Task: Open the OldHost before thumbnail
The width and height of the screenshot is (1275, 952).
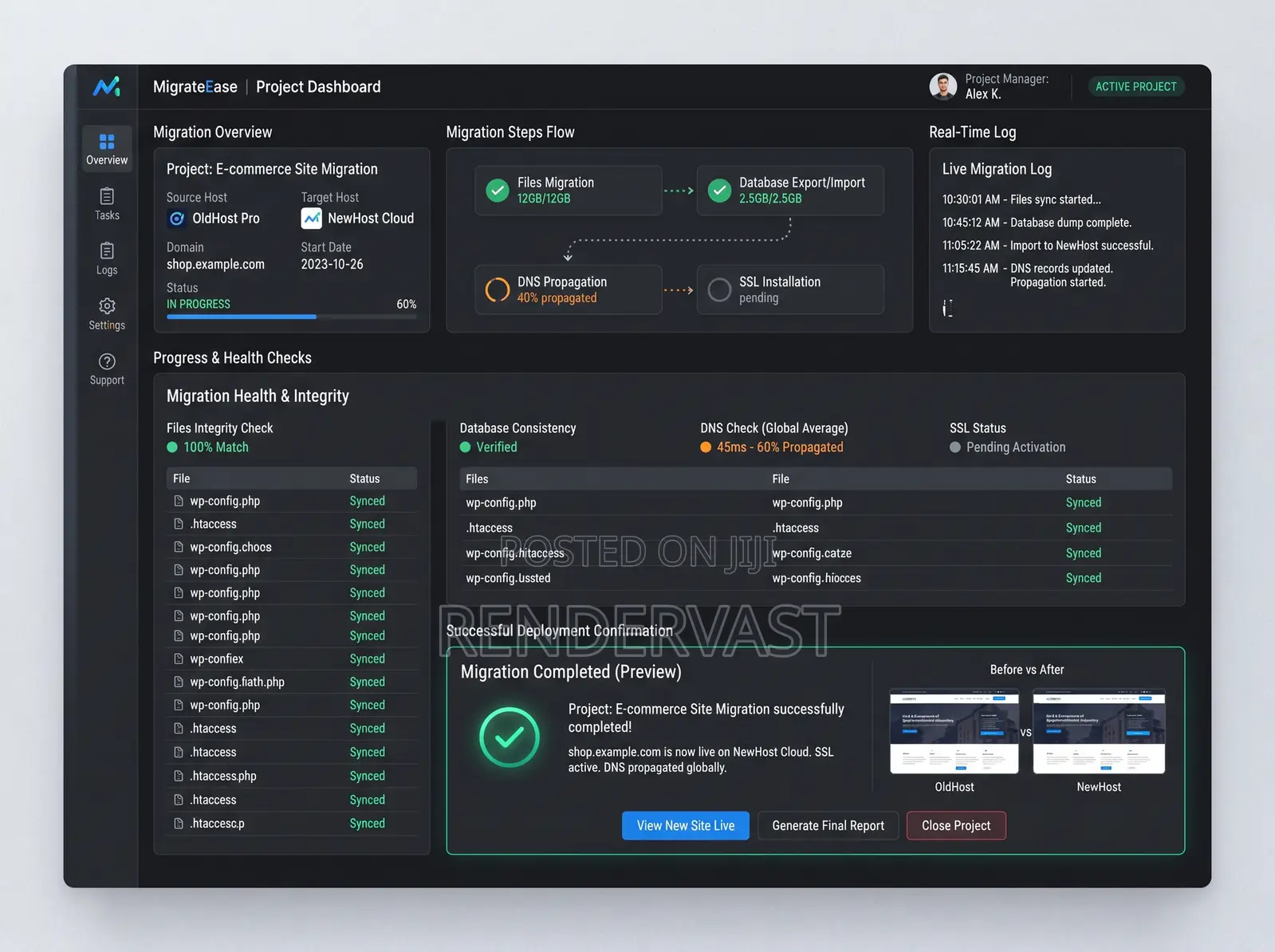Action: click(x=954, y=731)
